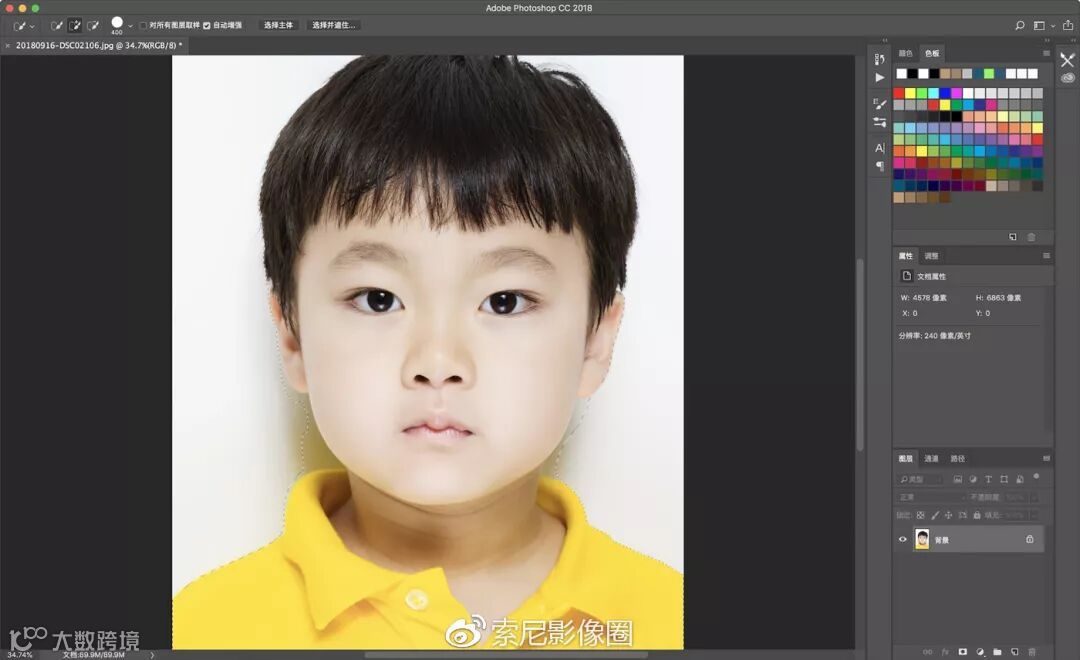Enable 对所有图层取样 checkbox
The width and height of the screenshot is (1080, 660).
tap(143, 25)
